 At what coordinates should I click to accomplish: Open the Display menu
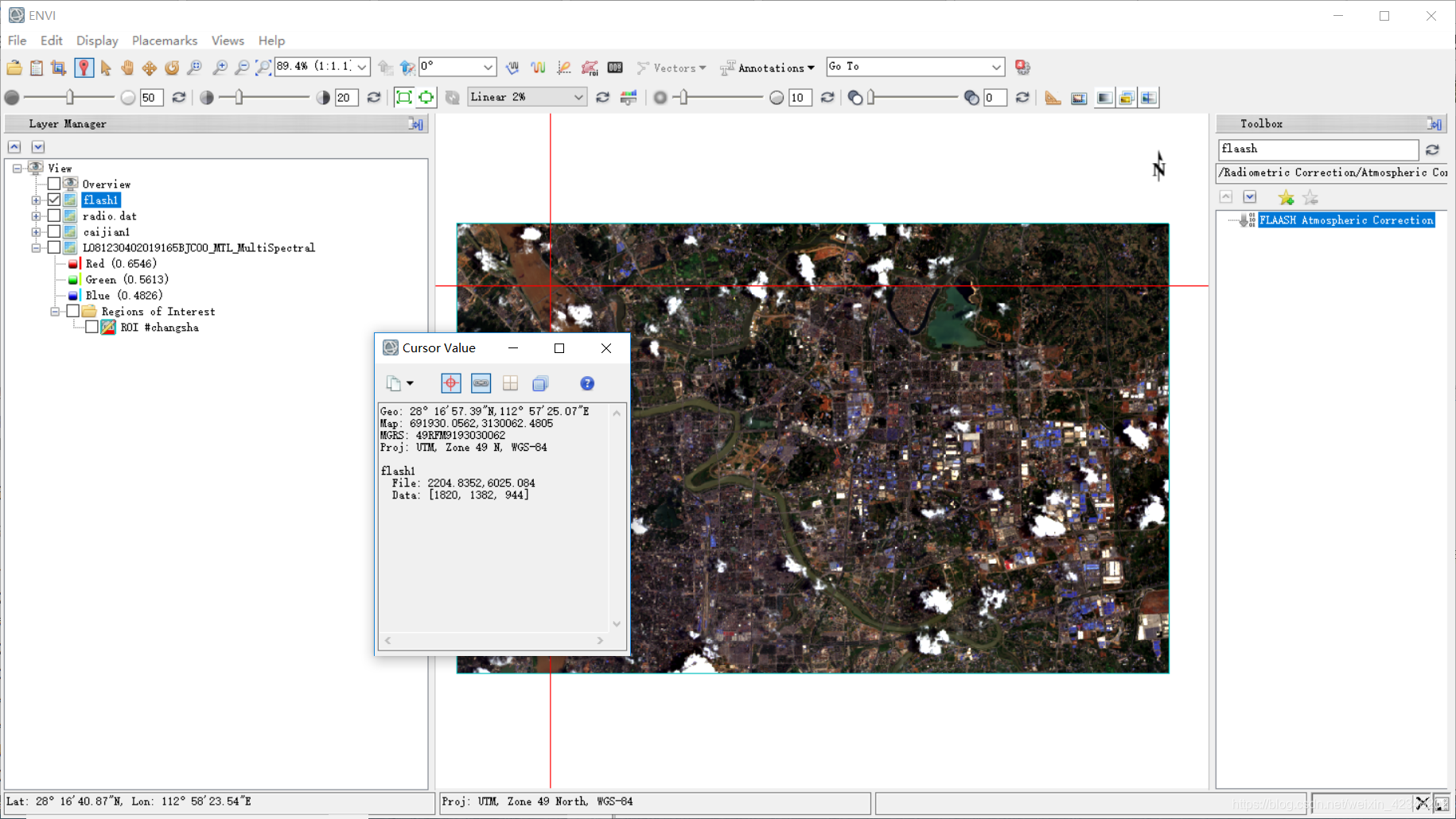(97, 41)
